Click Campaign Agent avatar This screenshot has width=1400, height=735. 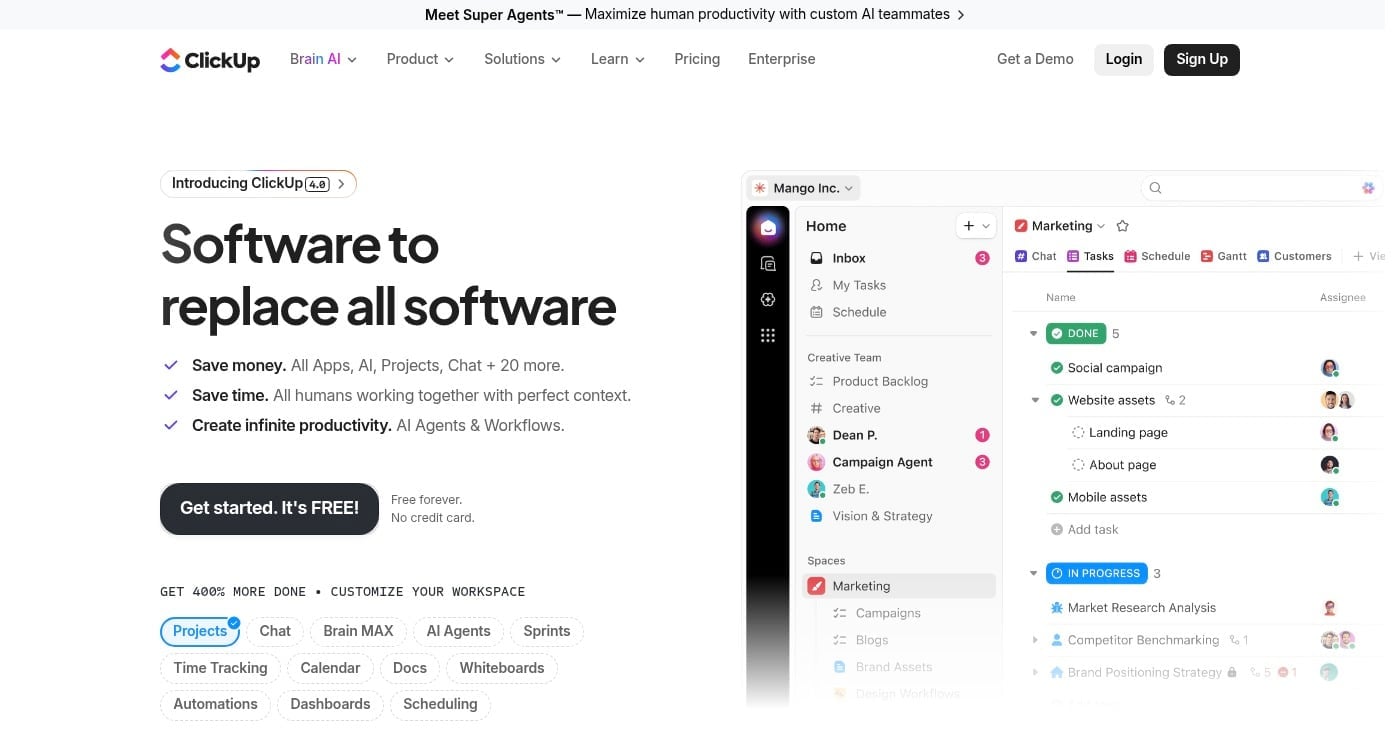[x=816, y=462]
